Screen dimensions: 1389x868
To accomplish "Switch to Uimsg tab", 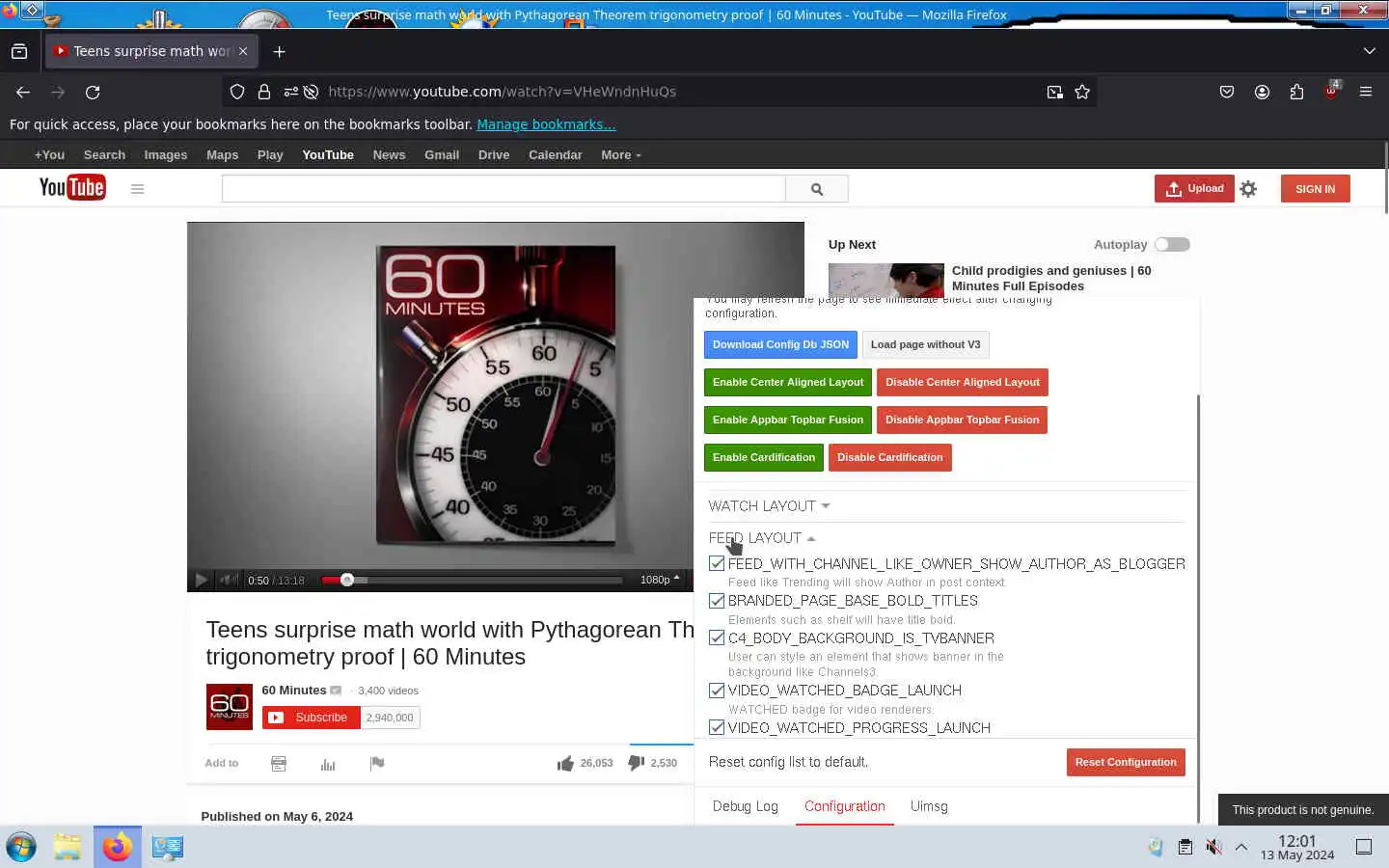I will 929,806.
